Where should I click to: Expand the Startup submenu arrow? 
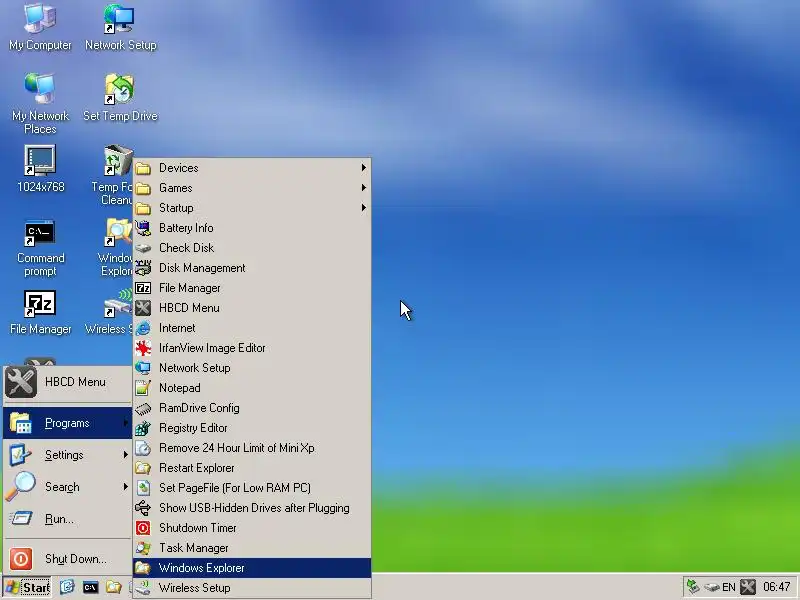coord(363,208)
